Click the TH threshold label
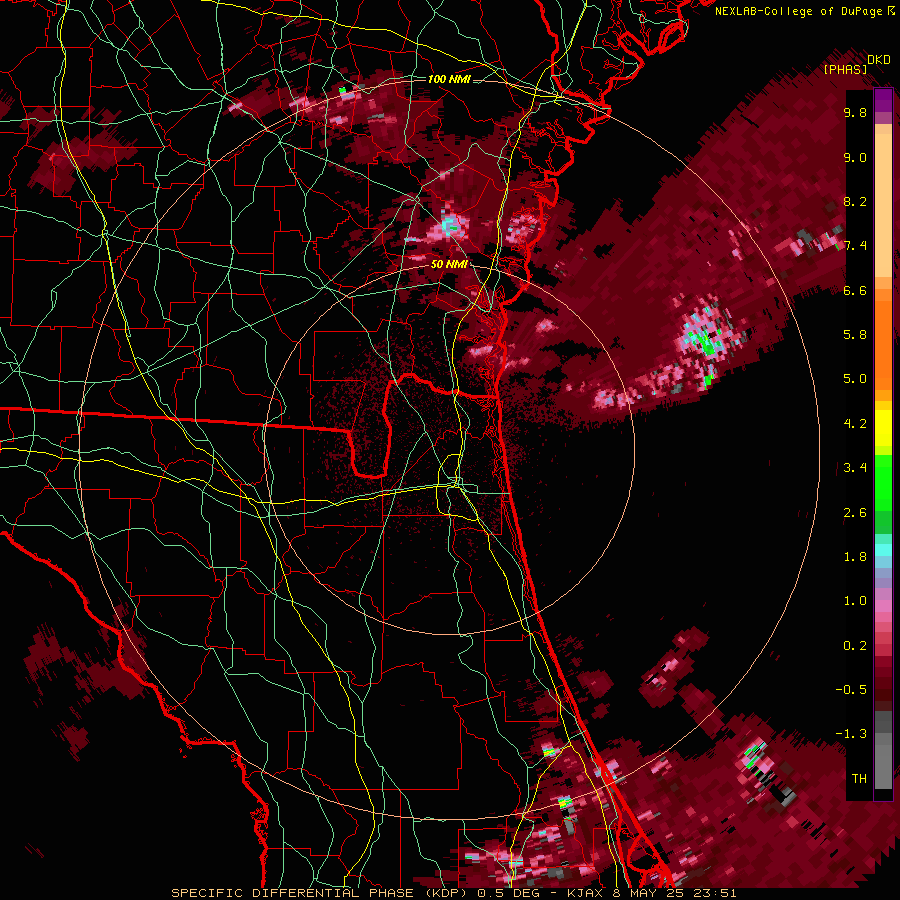The width and height of the screenshot is (900, 900). 859,779
